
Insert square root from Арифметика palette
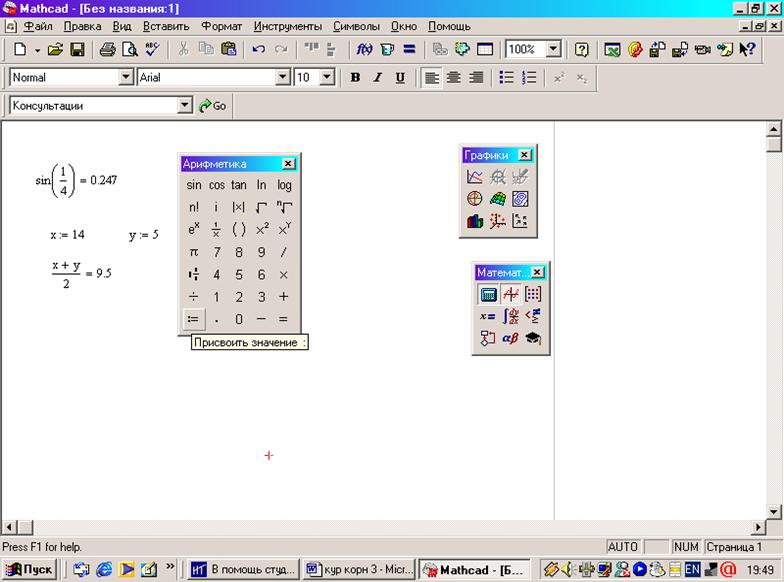point(261,207)
